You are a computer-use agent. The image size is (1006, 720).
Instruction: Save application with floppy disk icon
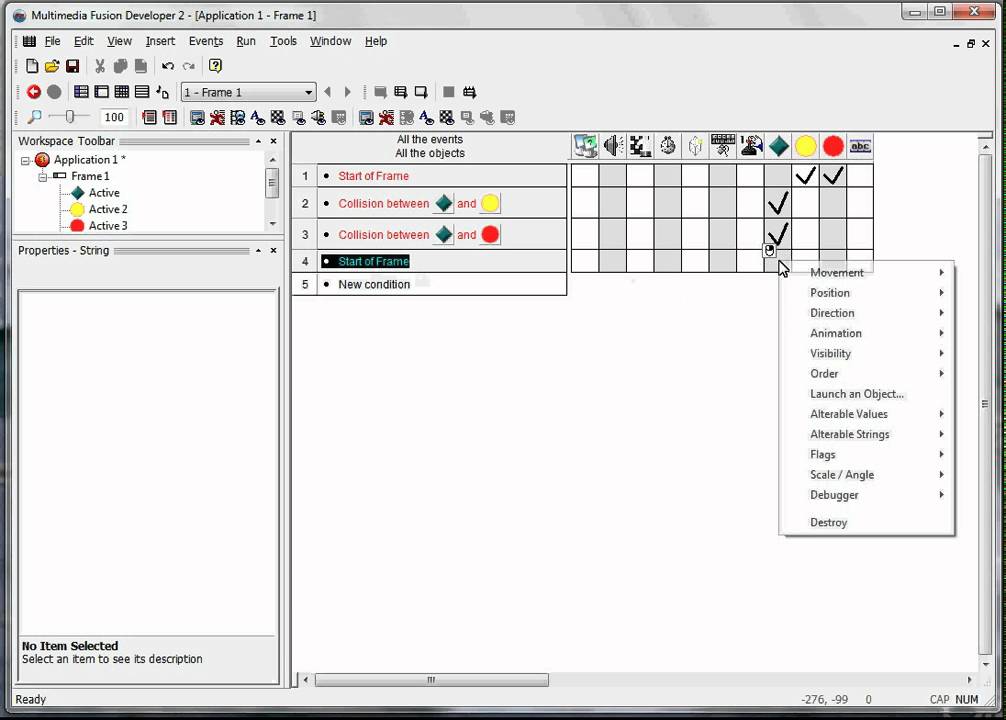pyautogui.click(x=72, y=65)
